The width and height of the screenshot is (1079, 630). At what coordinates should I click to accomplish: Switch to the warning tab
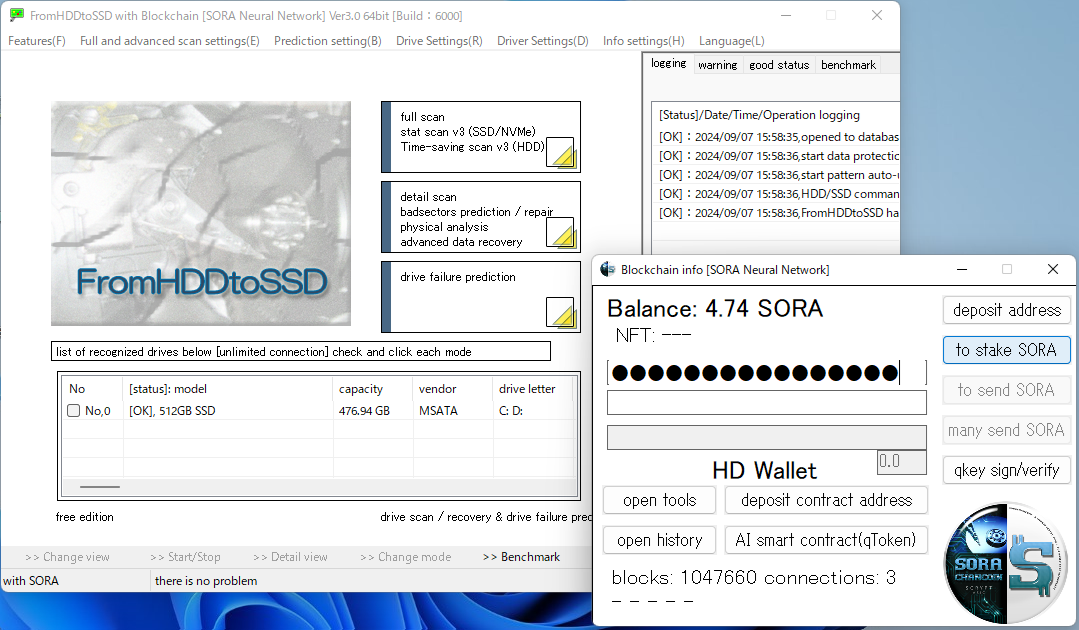[717, 65]
